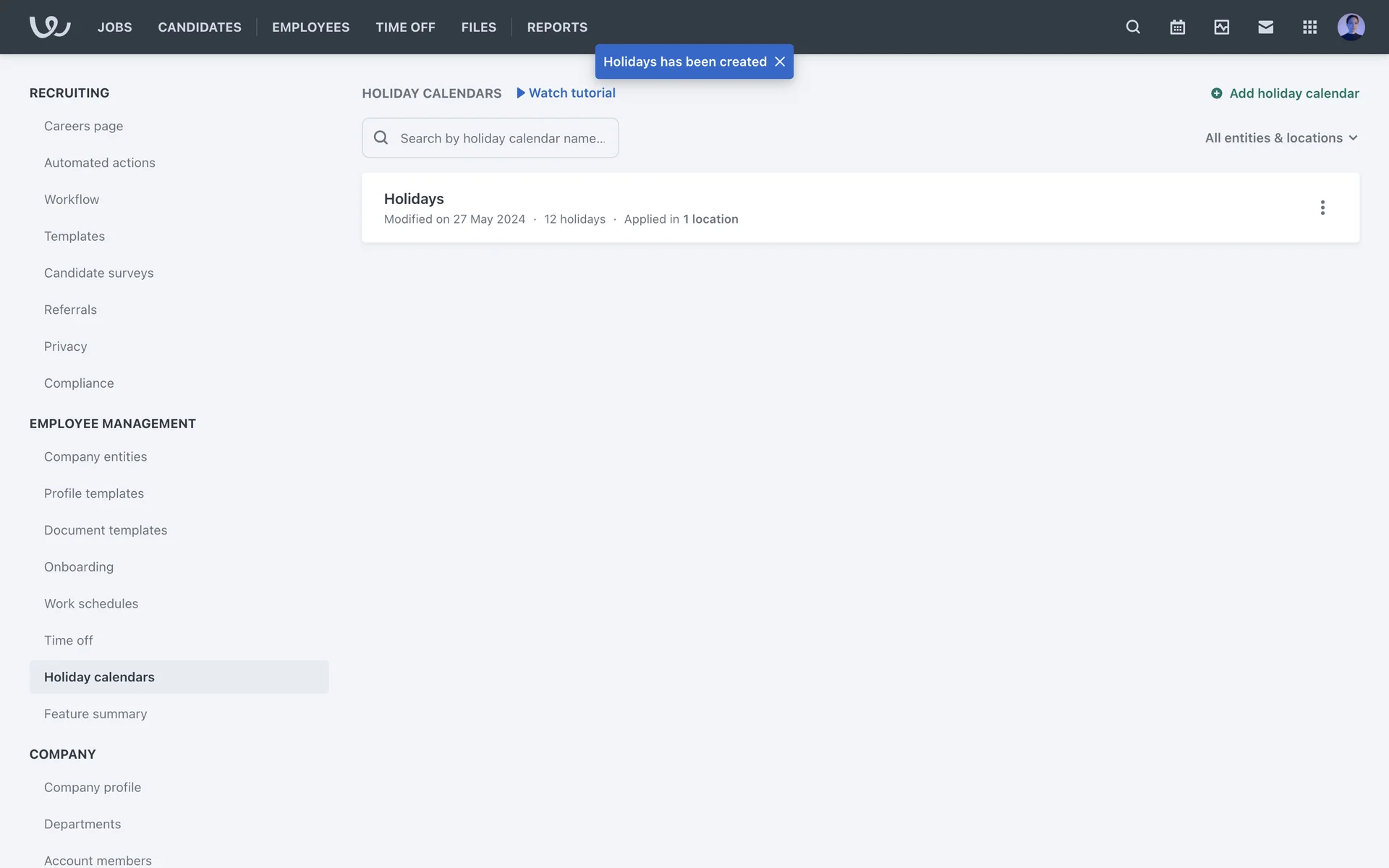1389x868 pixels.
Task: Open the search magnifier in top bar
Action: (1133, 27)
